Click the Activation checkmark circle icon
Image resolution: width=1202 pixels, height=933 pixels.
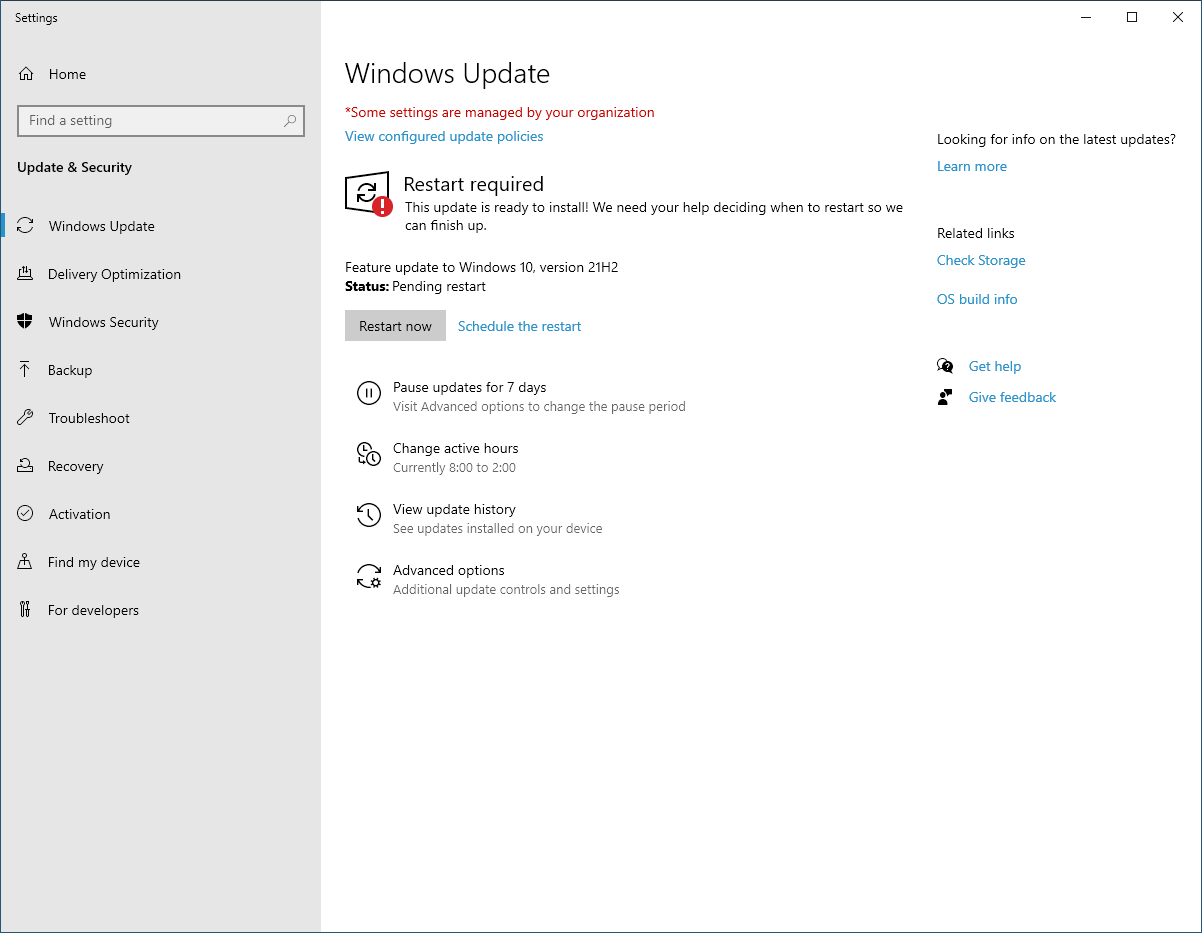pos(26,514)
